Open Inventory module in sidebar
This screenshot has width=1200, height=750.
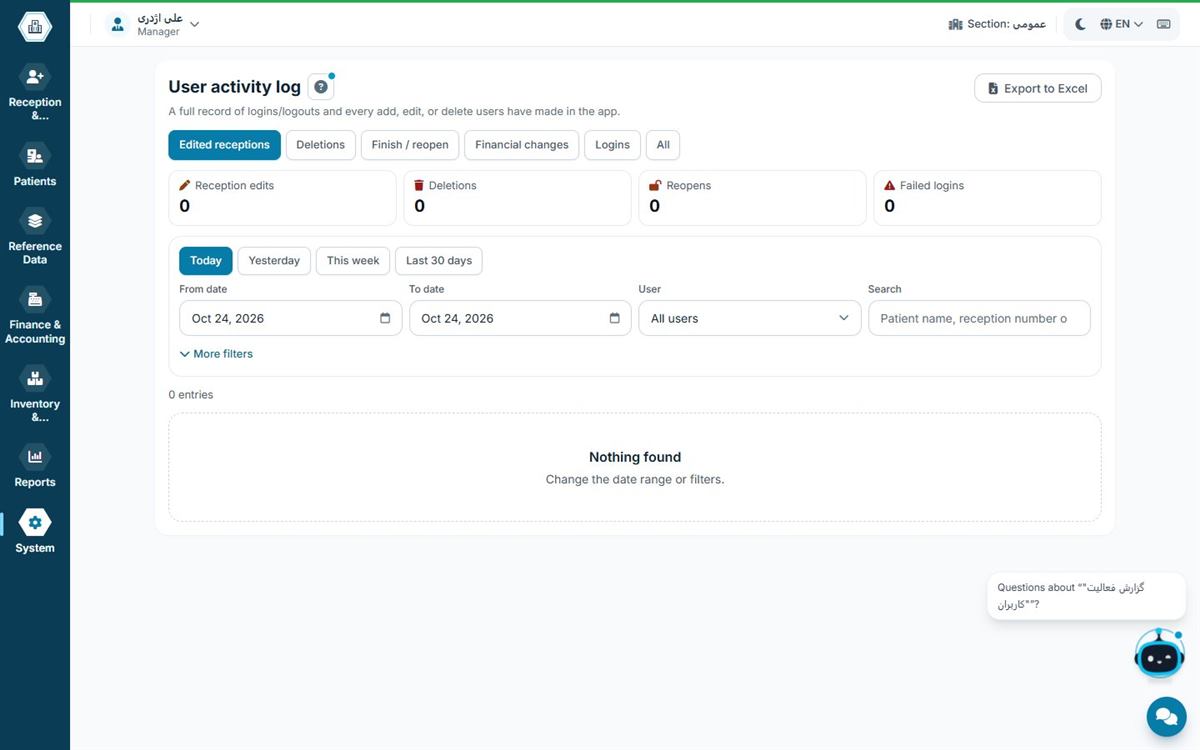pyautogui.click(x=35, y=395)
